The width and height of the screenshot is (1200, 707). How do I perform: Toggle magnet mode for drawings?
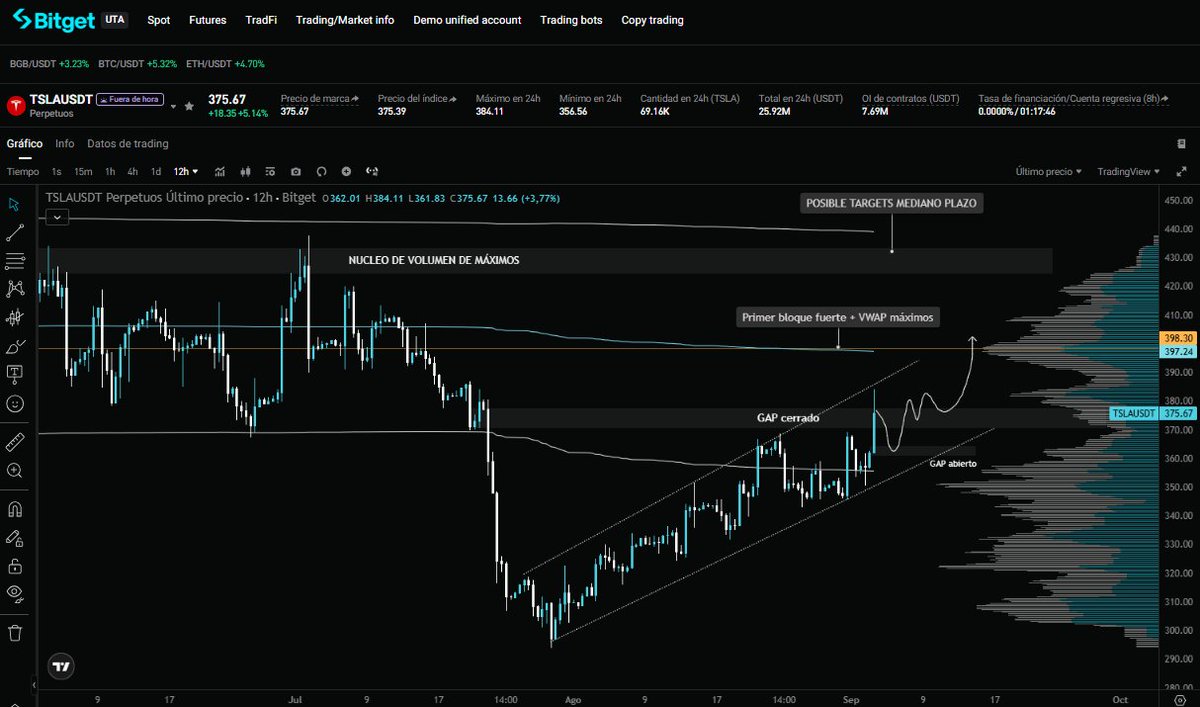pyautogui.click(x=15, y=509)
